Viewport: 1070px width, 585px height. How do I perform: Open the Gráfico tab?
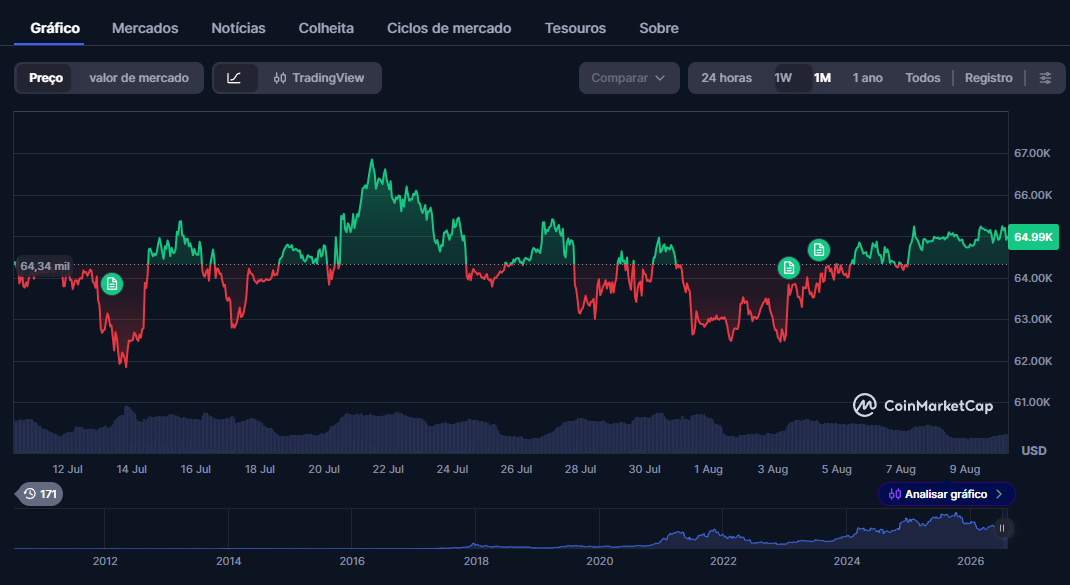click(55, 28)
